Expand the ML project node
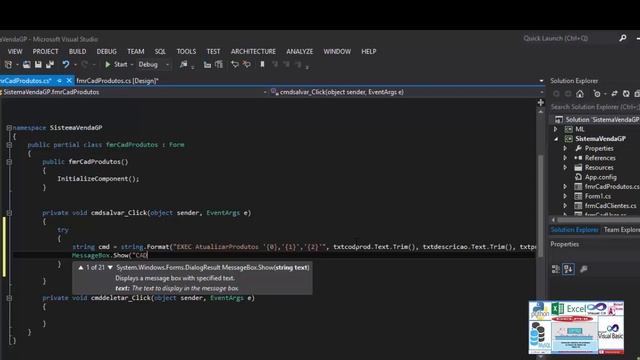 (556, 129)
